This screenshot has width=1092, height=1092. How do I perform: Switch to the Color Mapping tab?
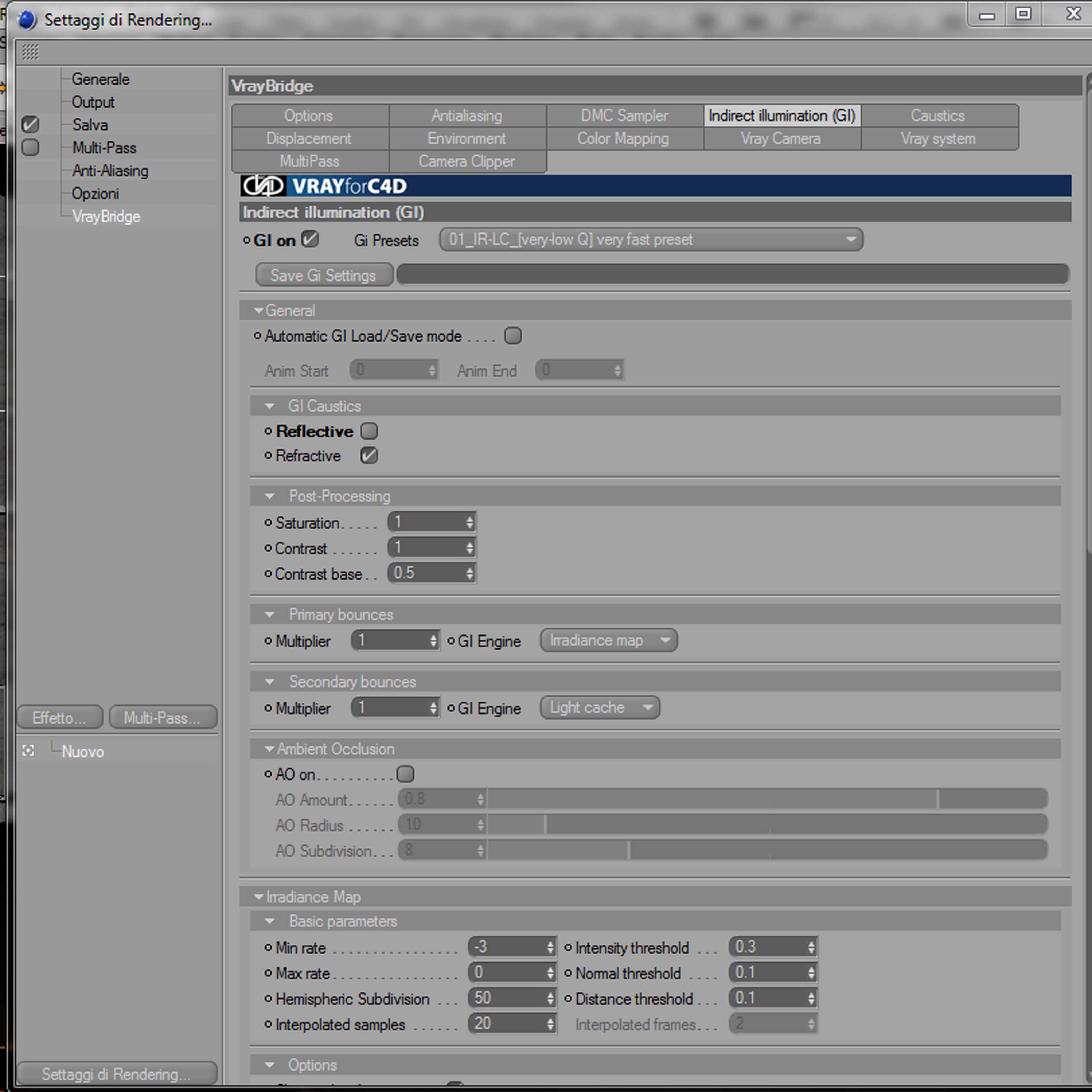pyautogui.click(x=623, y=138)
